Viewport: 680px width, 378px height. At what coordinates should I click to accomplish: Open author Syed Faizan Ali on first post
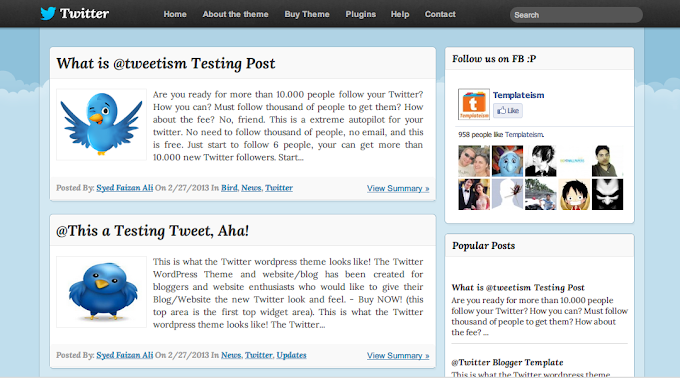(x=124, y=188)
